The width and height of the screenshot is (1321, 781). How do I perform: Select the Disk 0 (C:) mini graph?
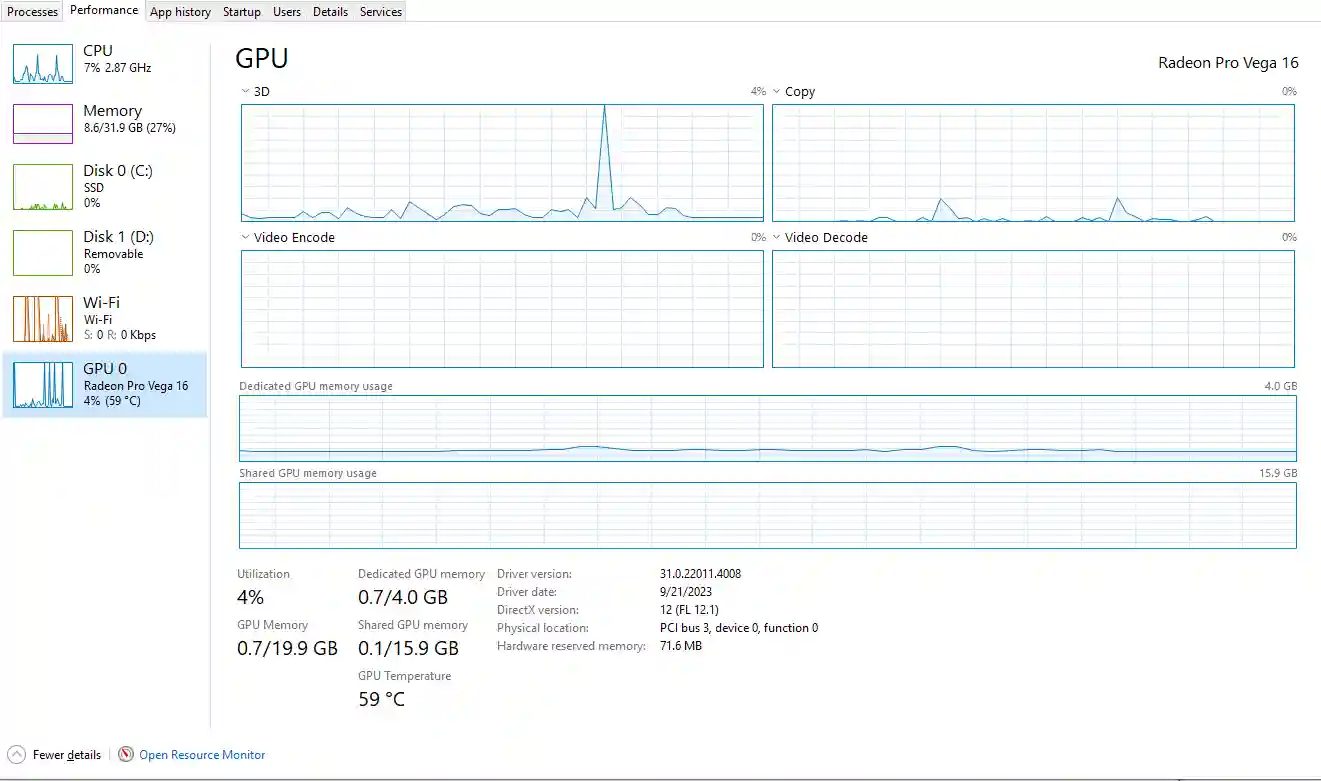pos(43,187)
